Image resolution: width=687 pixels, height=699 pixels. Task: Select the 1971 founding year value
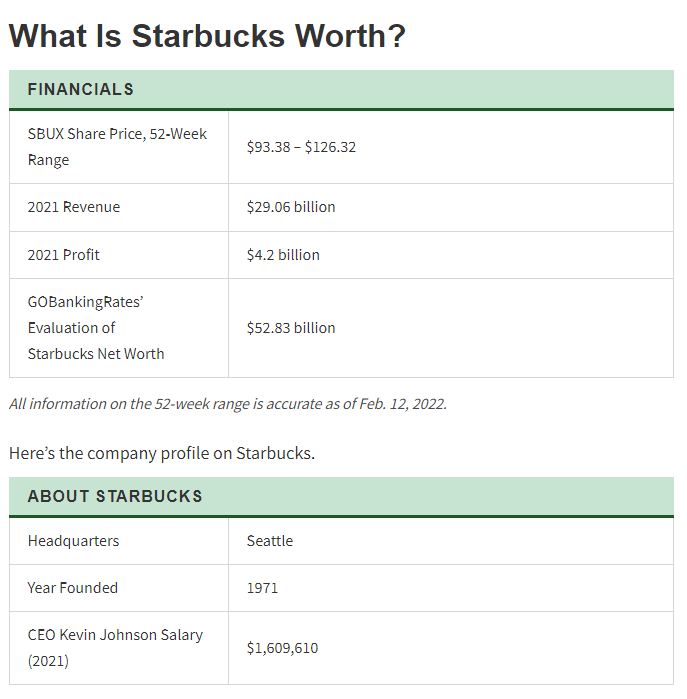point(262,588)
